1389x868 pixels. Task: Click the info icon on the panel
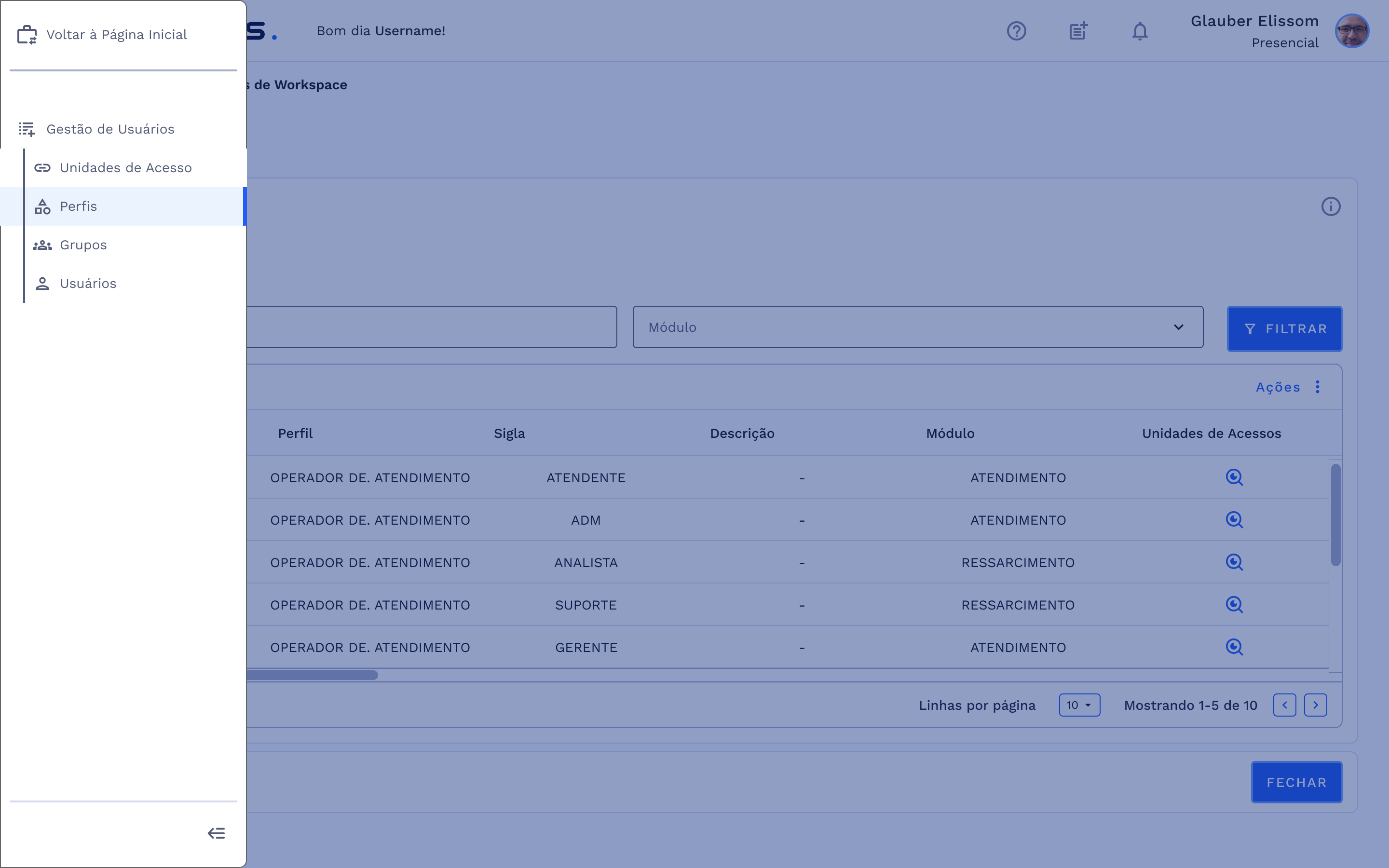pos(1331,207)
